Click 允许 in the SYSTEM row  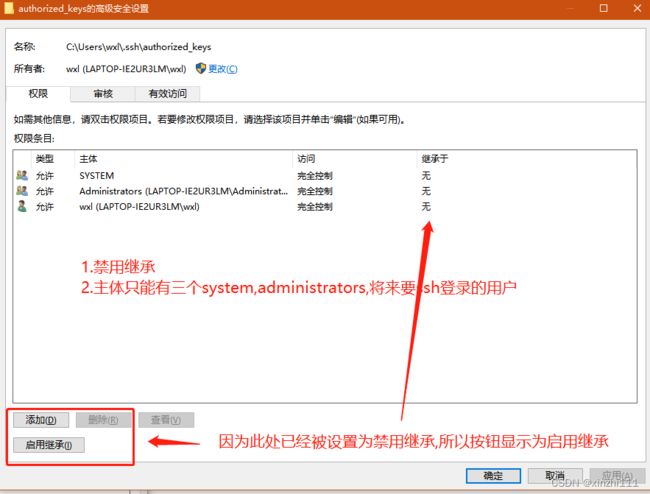point(45,176)
